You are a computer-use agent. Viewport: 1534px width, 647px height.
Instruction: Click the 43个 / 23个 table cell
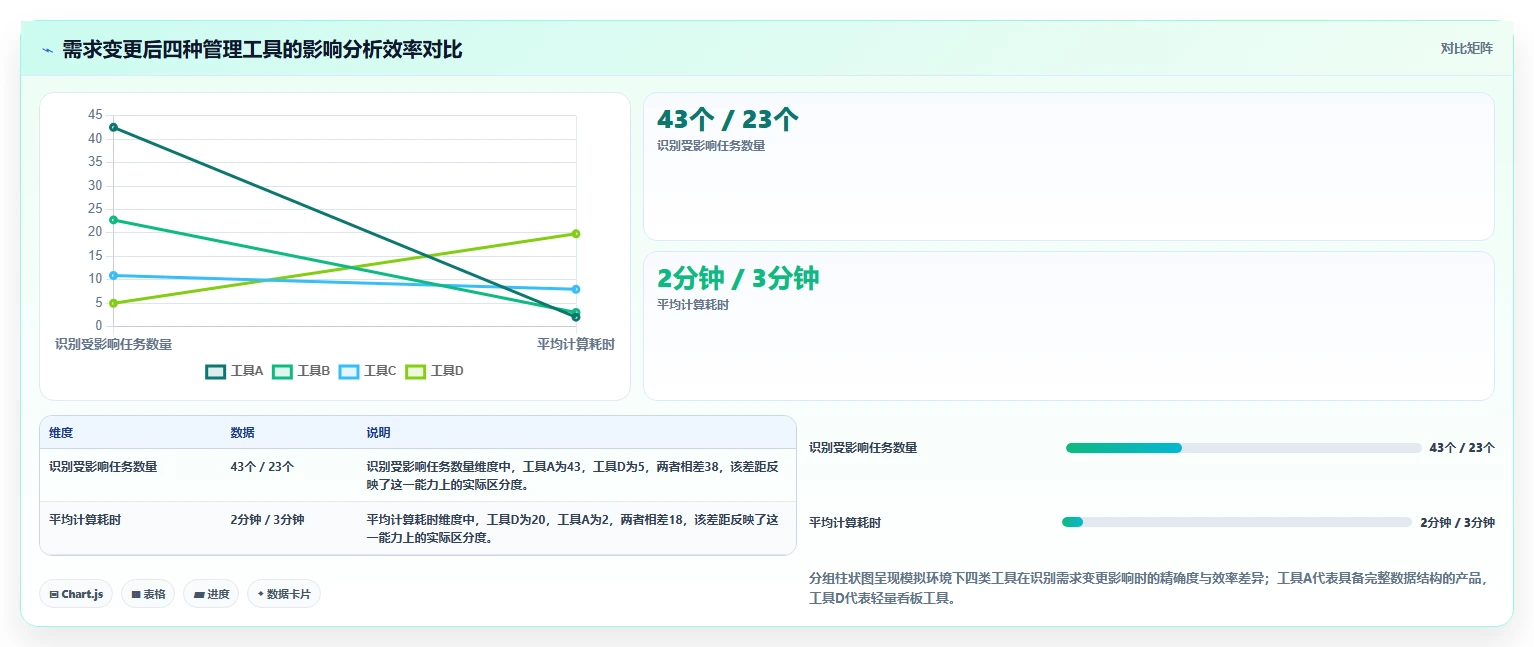[x=262, y=466]
